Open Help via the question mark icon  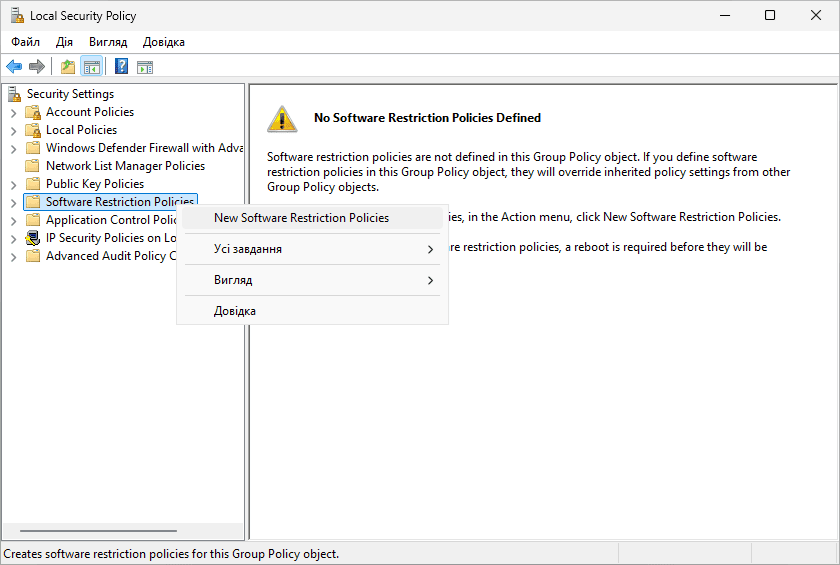[121, 67]
